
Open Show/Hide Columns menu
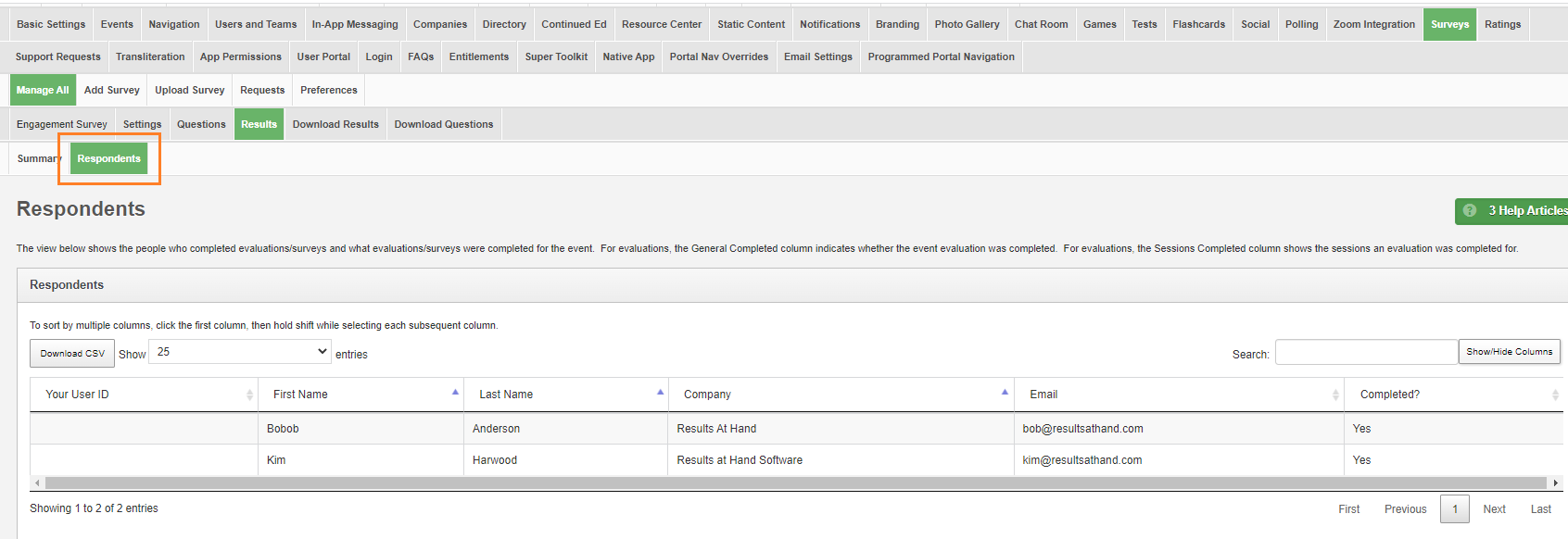pyautogui.click(x=1509, y=352)
